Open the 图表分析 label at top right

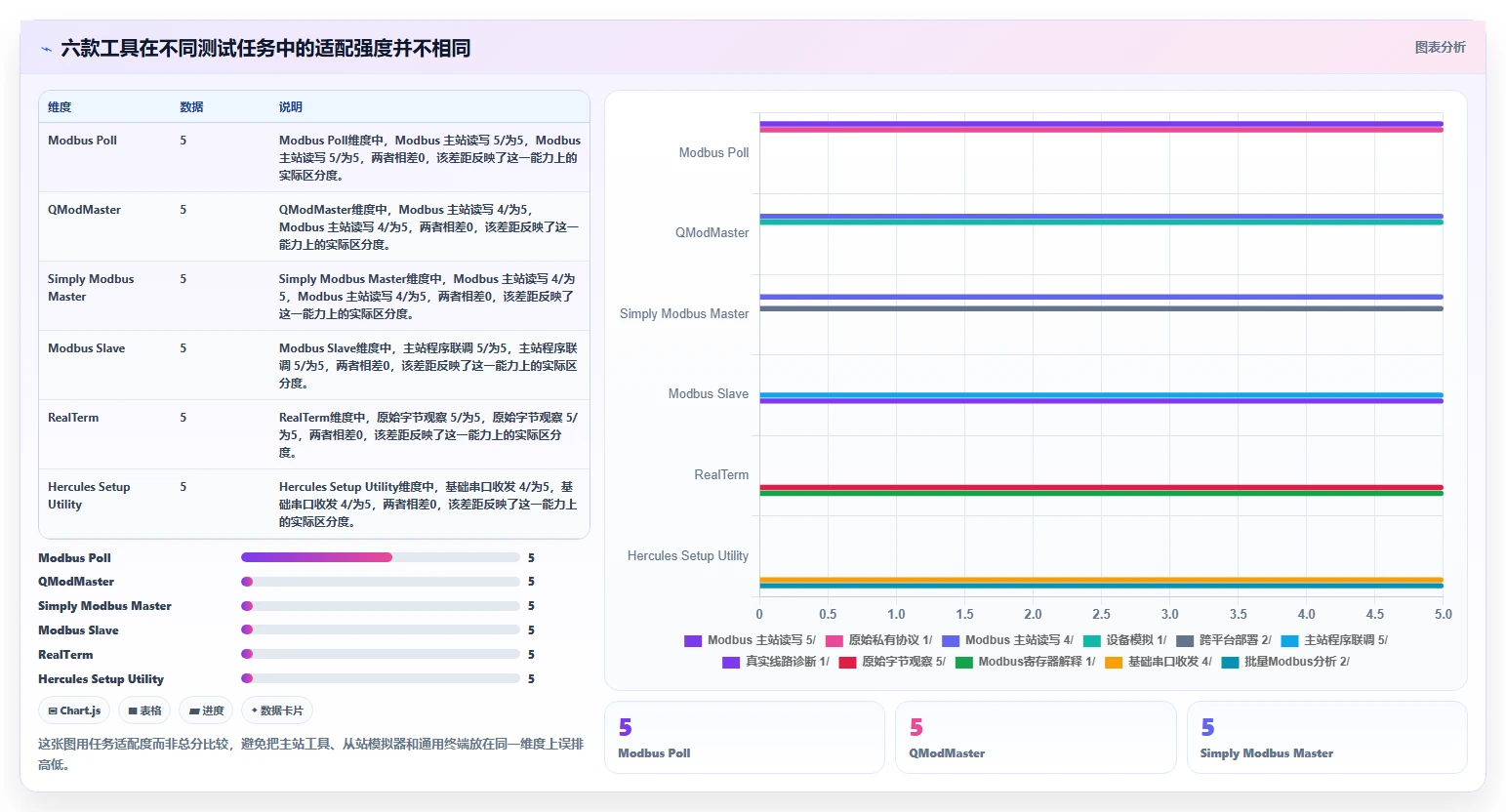click(x=1440, y=47)
